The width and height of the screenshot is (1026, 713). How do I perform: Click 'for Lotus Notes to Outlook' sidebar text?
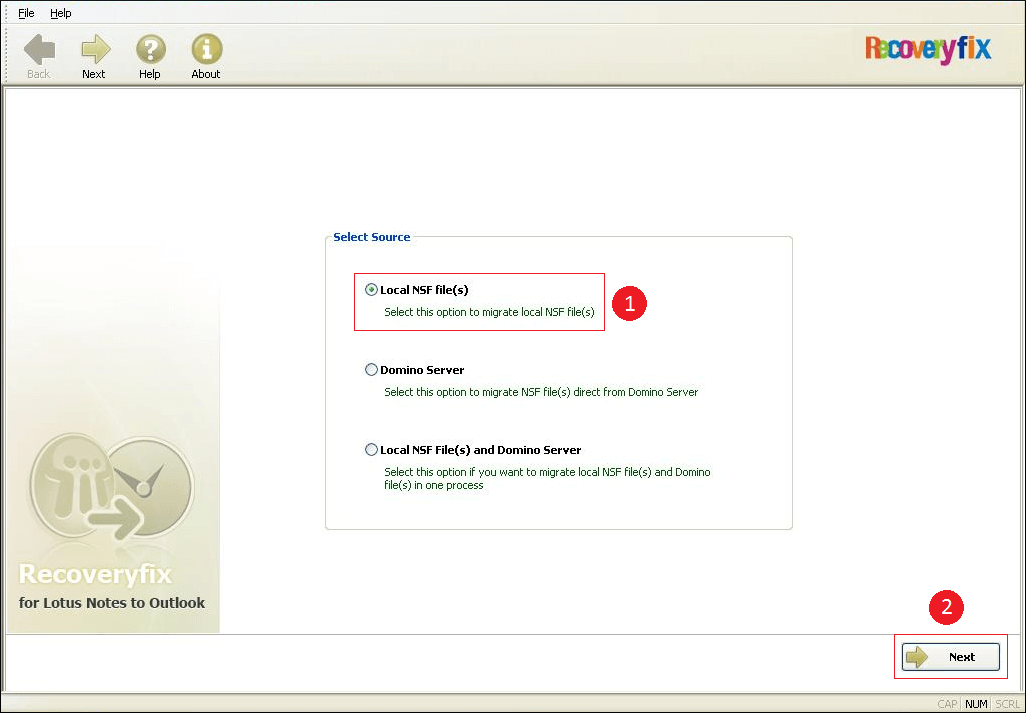112,602
